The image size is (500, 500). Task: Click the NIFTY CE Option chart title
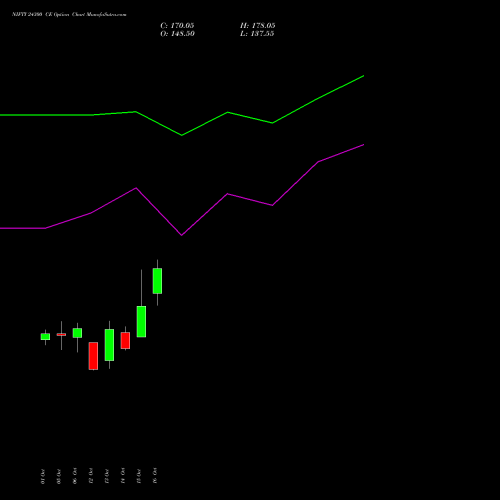(69, 15)
